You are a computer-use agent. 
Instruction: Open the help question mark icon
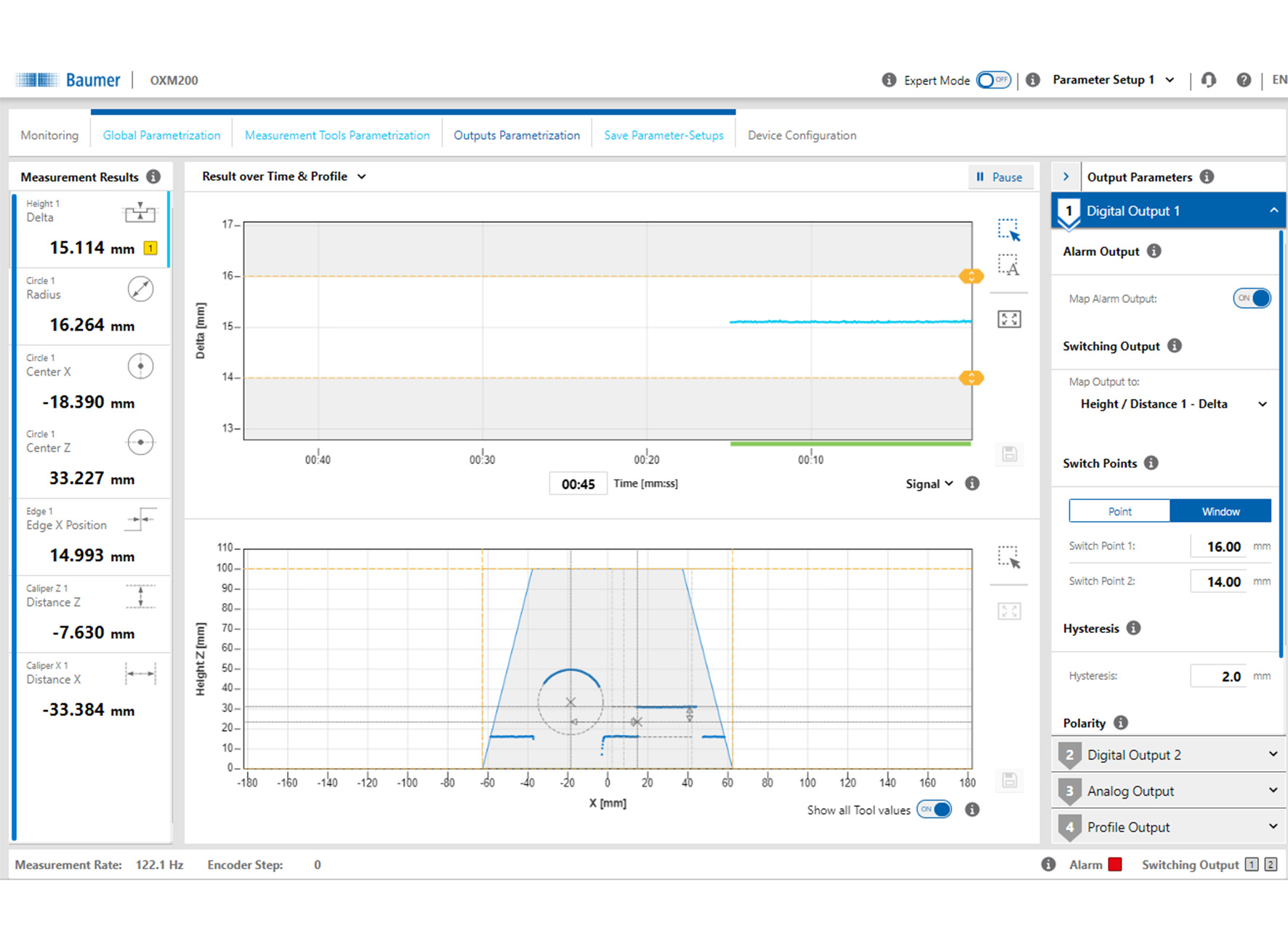coord(1244,80)
